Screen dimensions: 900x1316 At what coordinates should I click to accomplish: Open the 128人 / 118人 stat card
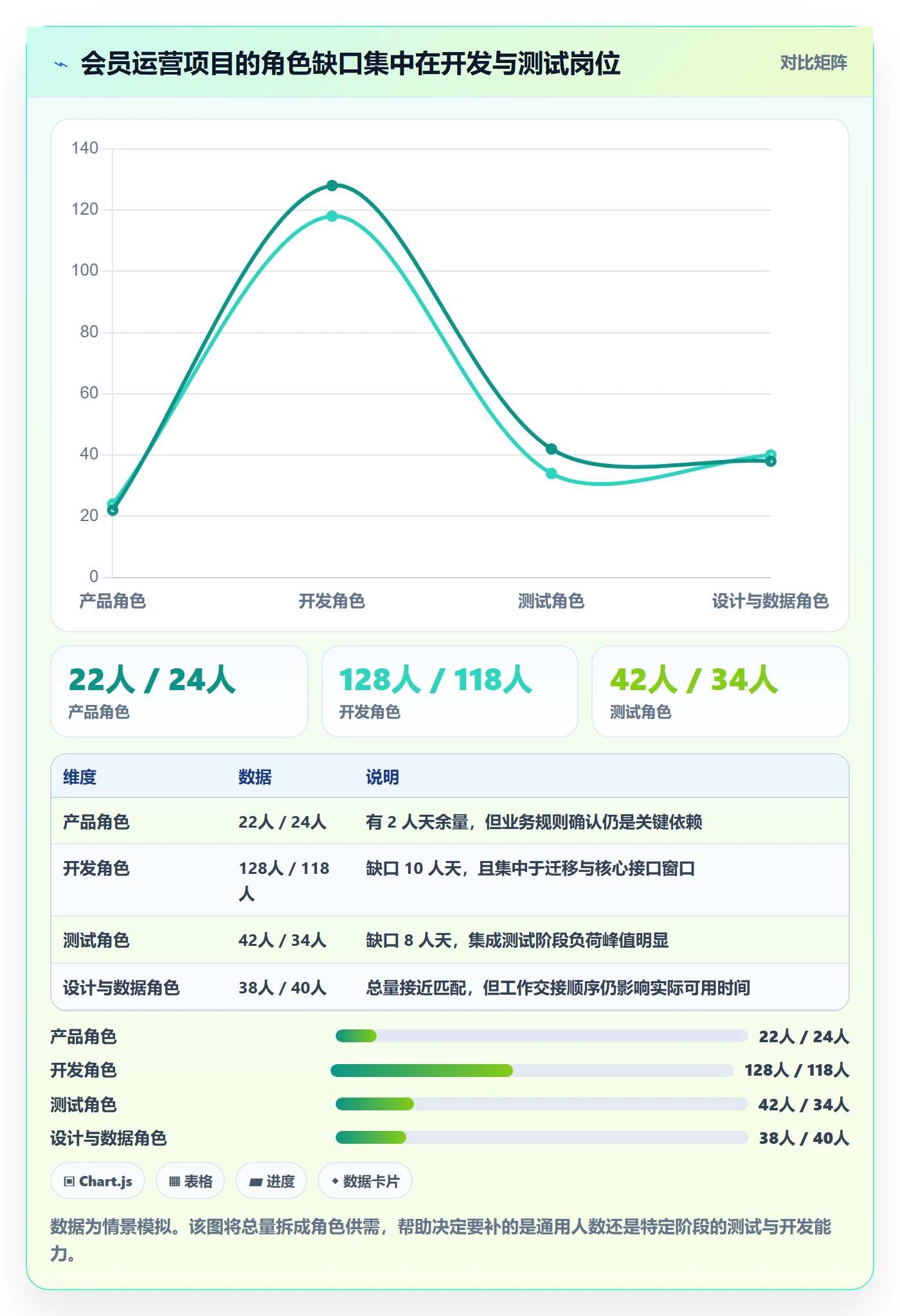tap(450, 691)
